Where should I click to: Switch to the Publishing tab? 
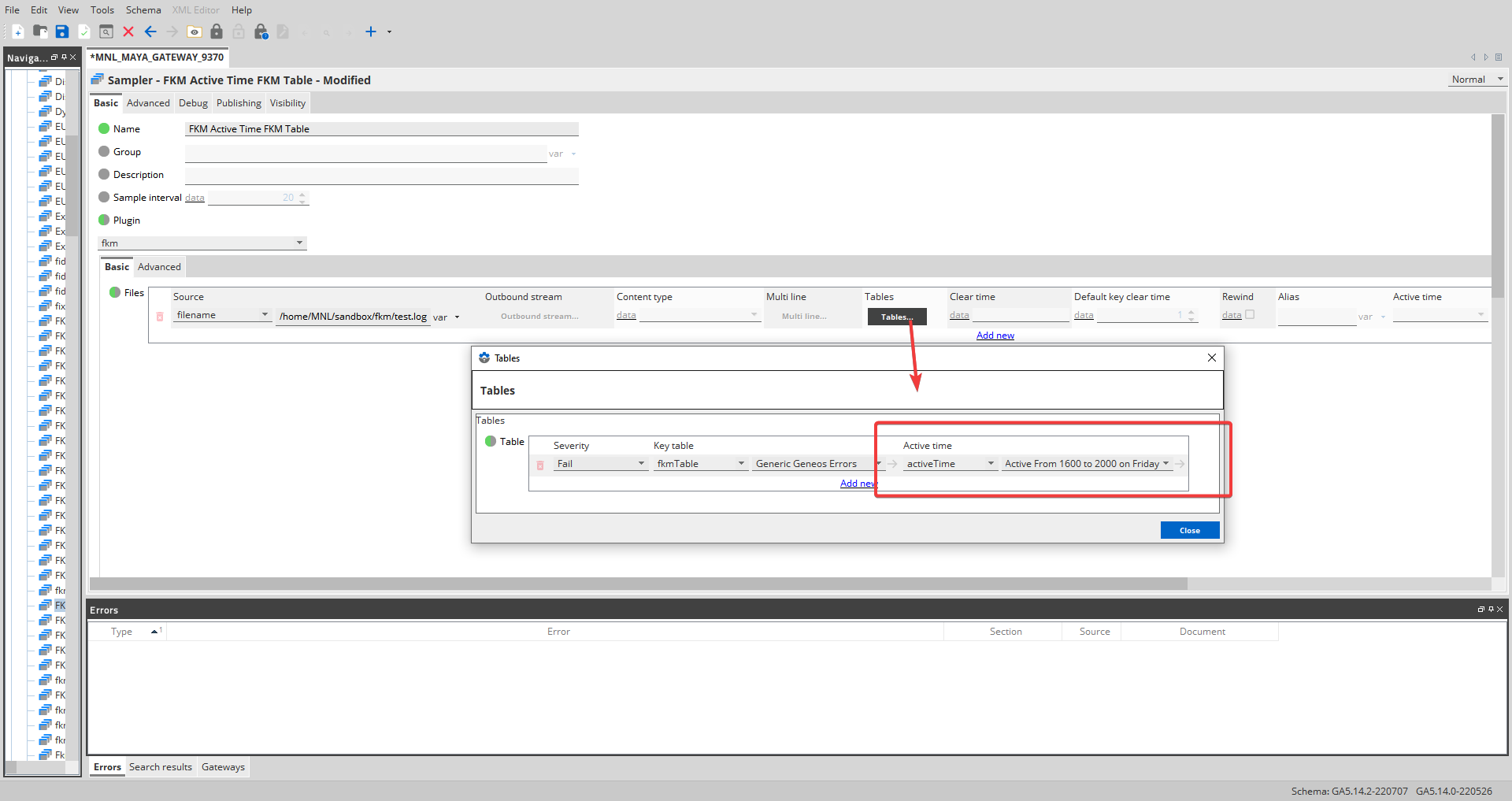(238, 102)
